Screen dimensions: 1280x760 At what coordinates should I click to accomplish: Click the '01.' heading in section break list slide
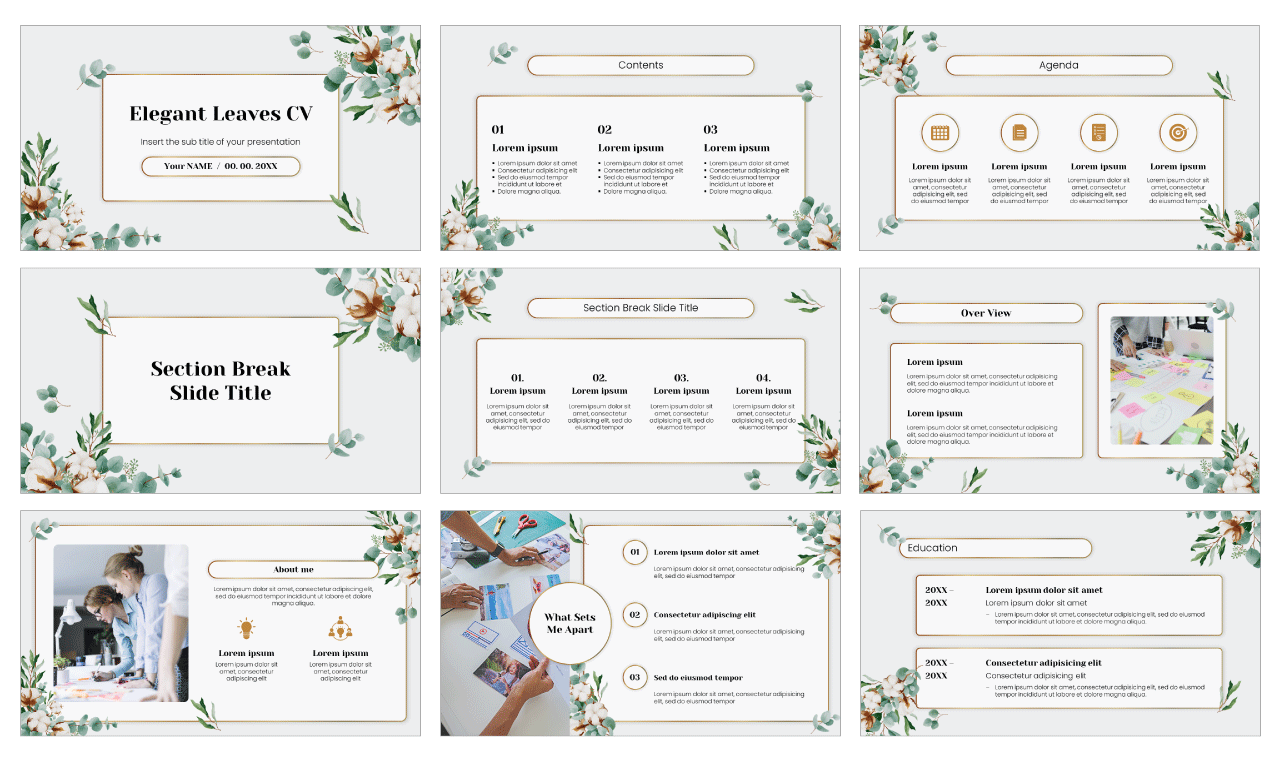point(518,378)
